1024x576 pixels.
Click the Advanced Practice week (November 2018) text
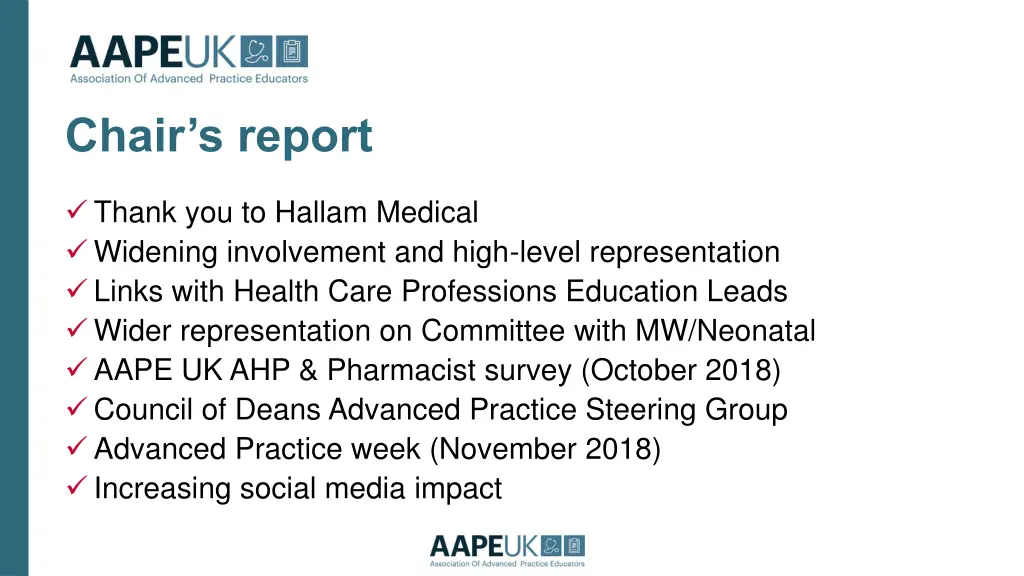point(377,449)
